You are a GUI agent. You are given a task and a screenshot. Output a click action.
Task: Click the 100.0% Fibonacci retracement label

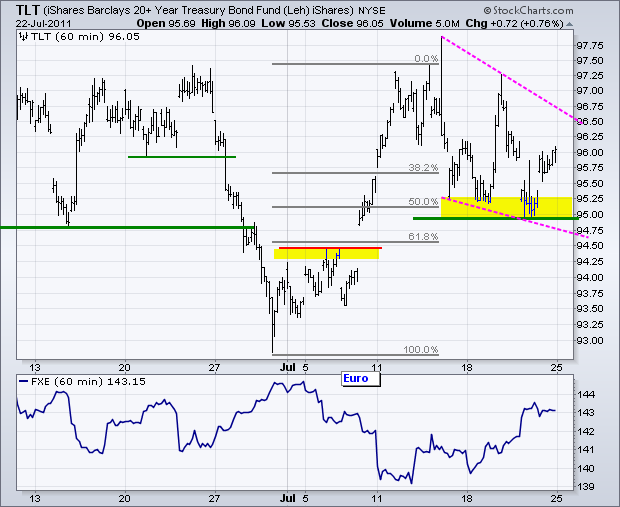coord(421,350)
